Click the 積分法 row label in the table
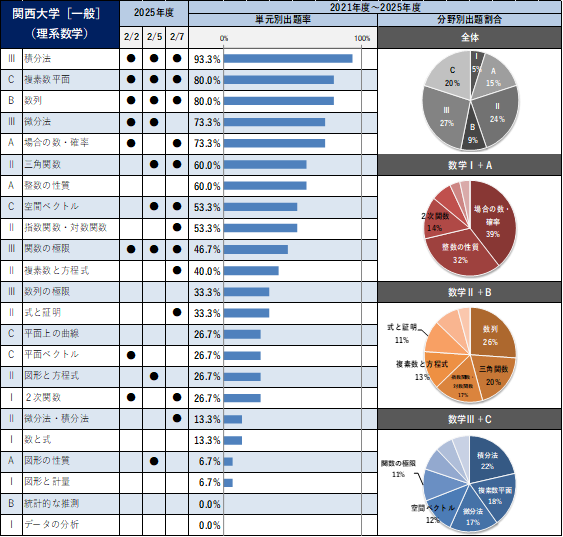The height and width of the screenshot is (537, 563). 38,59
